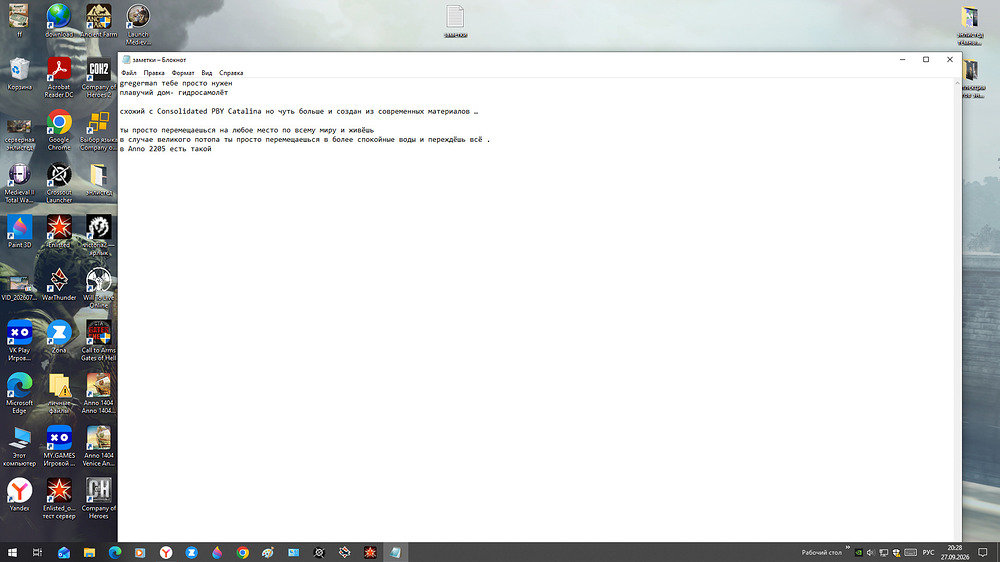1000x562 pixels.
Task: Select Anno 1404 Venice desktop icon
Action: (x=98, y=447)
